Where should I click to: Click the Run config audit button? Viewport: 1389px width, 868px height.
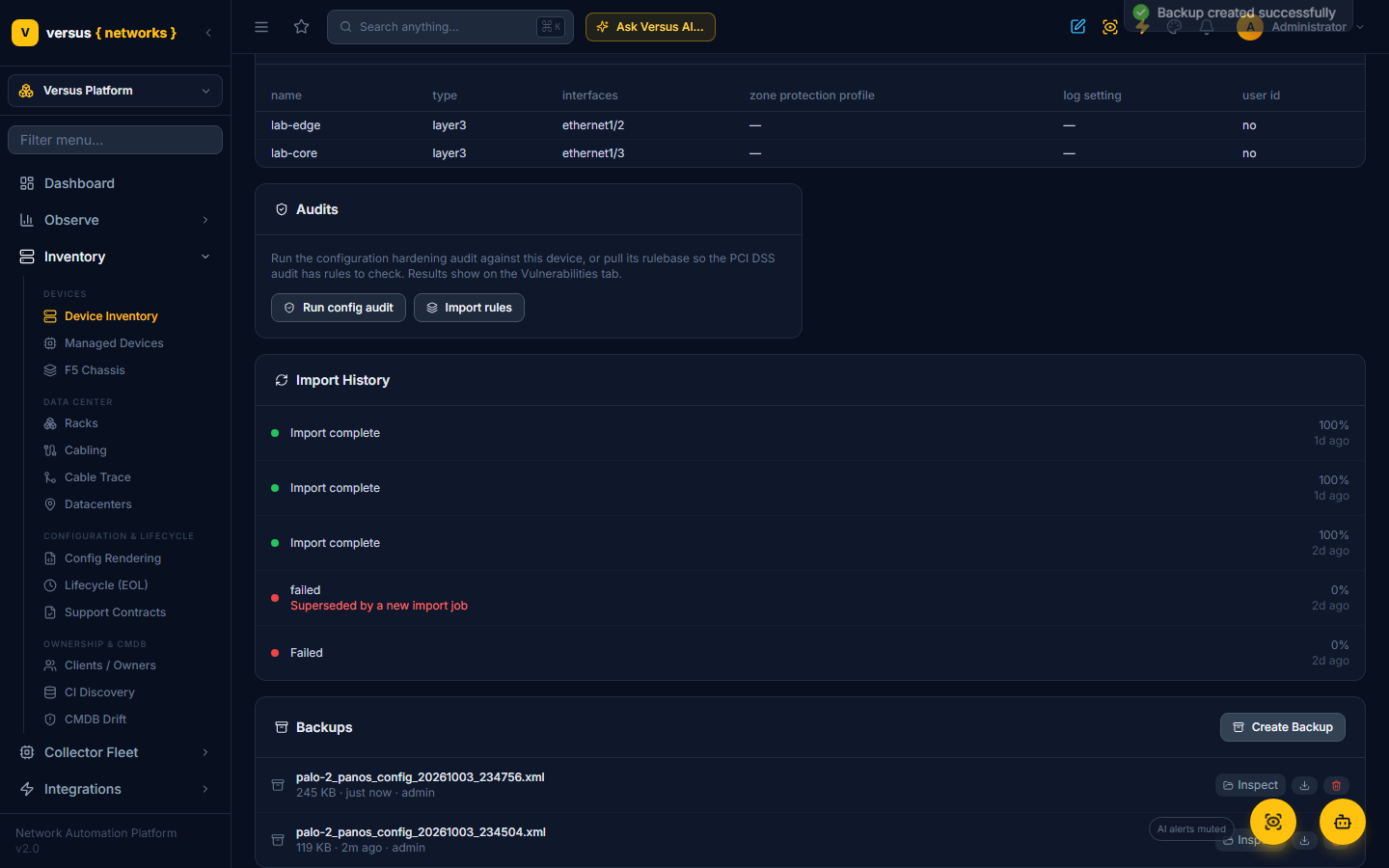pos(339,308)
